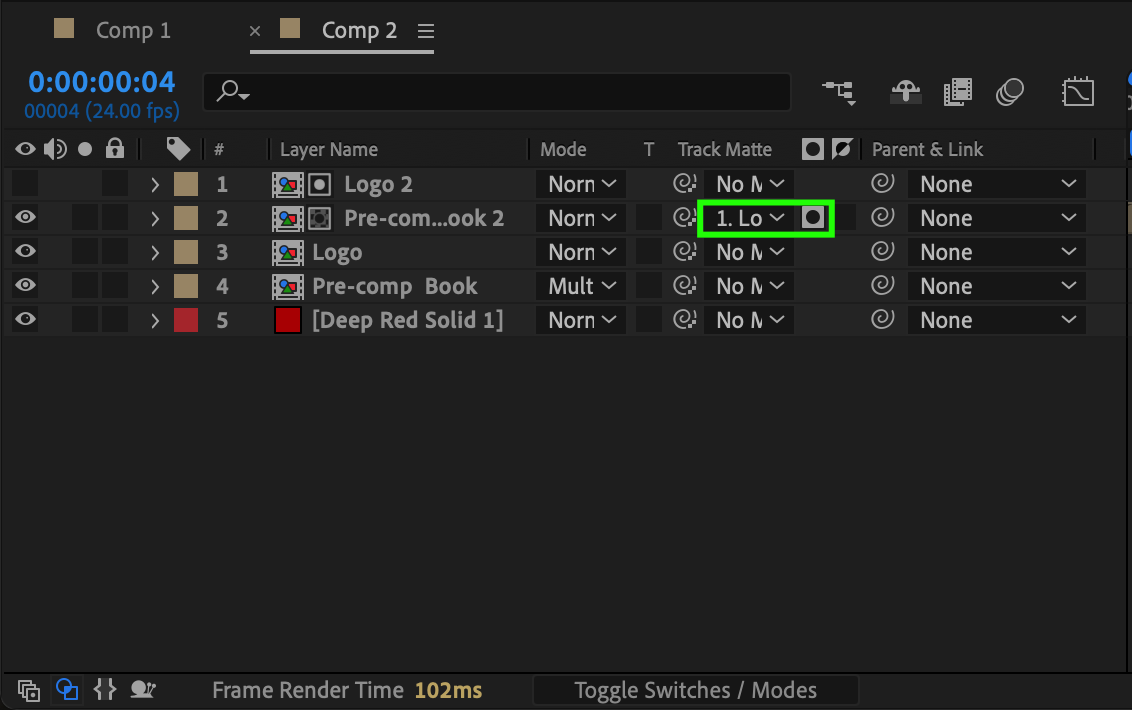The width and height of the screenshot is (1132, 710).
Task: Open the Composition Mini-Flowchart
Action: pyautogui.click(x=838, y=92)
